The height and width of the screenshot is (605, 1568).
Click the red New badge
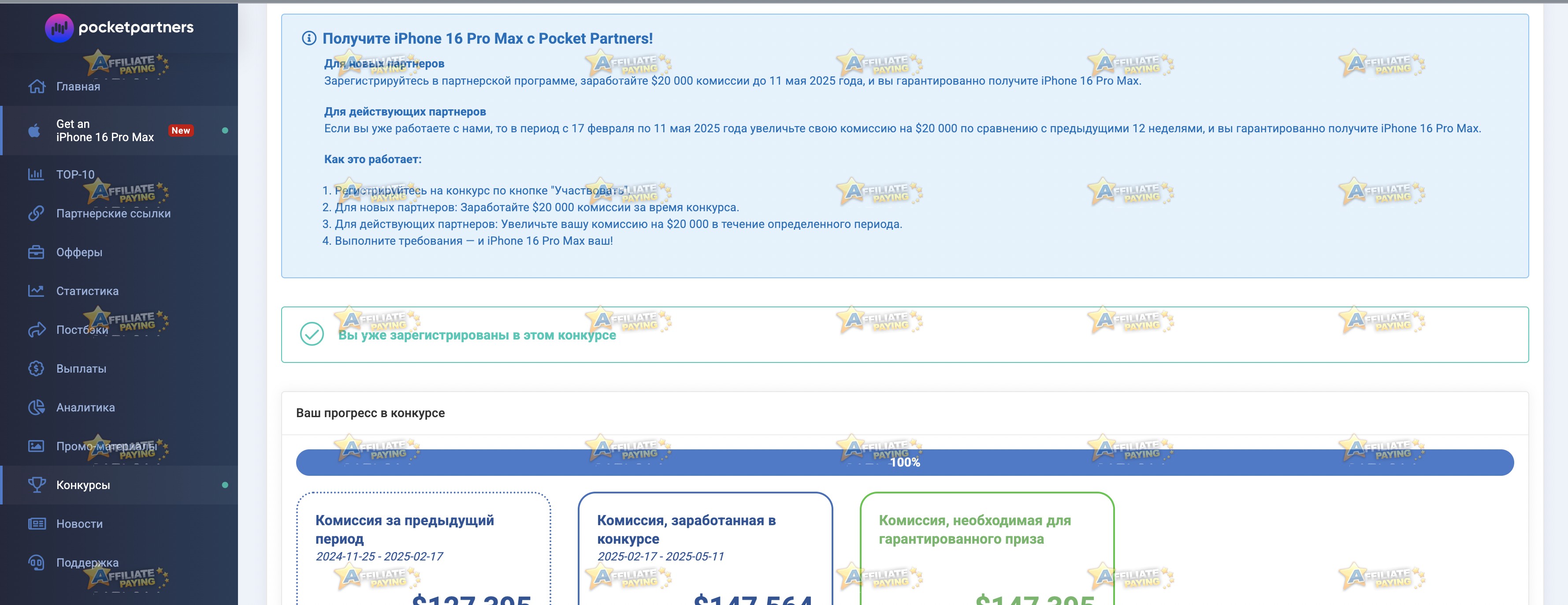(181, 131)
